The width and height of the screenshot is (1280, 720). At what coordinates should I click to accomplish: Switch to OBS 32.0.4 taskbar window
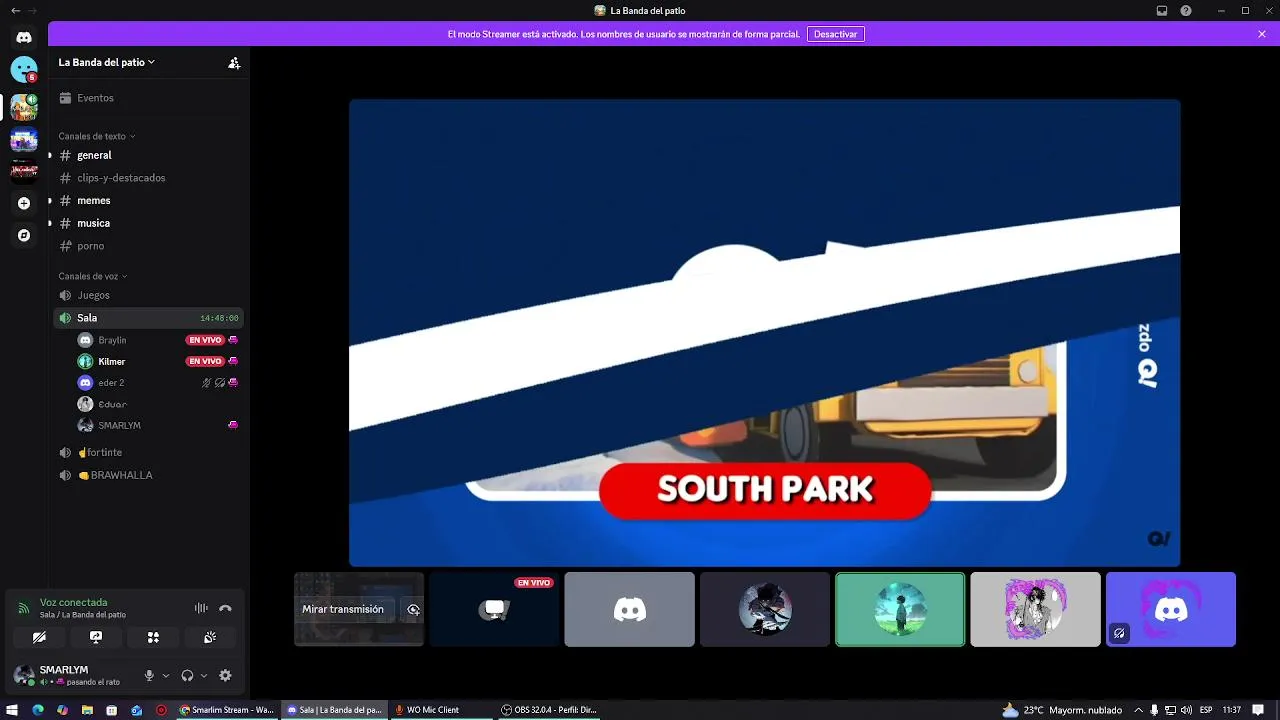[549, 710]
